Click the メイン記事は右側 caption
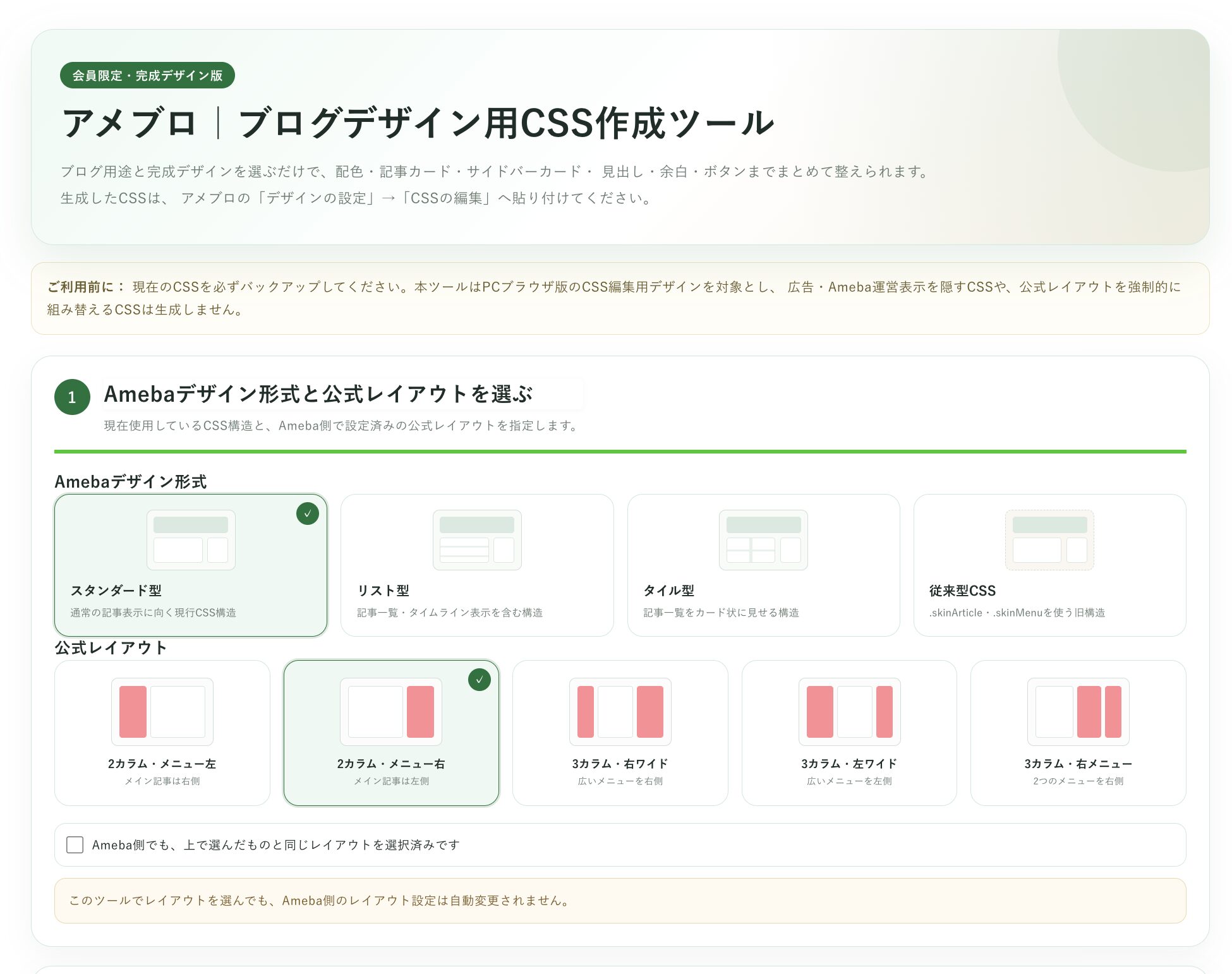This screenshot has height=974, width=1232. 162,781
